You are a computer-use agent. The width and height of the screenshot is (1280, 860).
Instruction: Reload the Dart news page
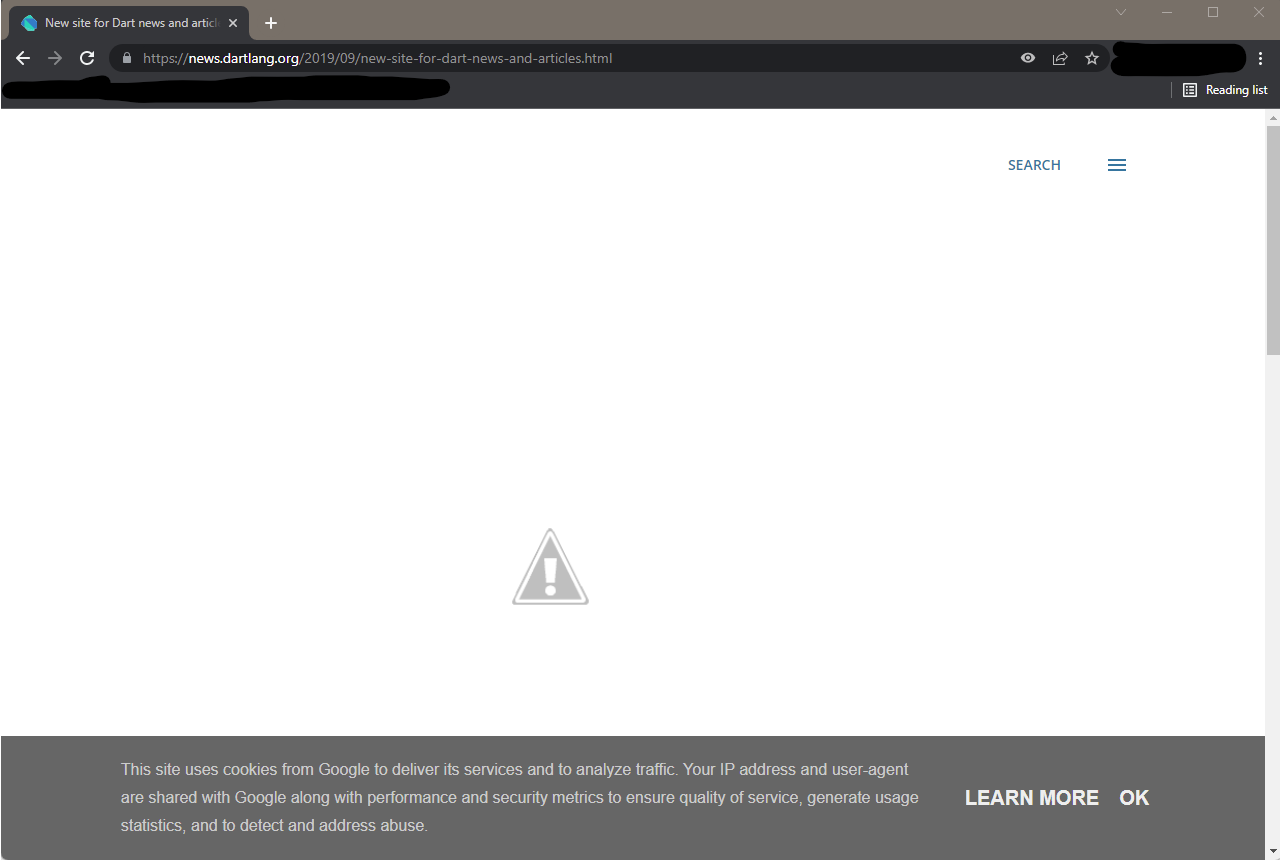point(86,58)
